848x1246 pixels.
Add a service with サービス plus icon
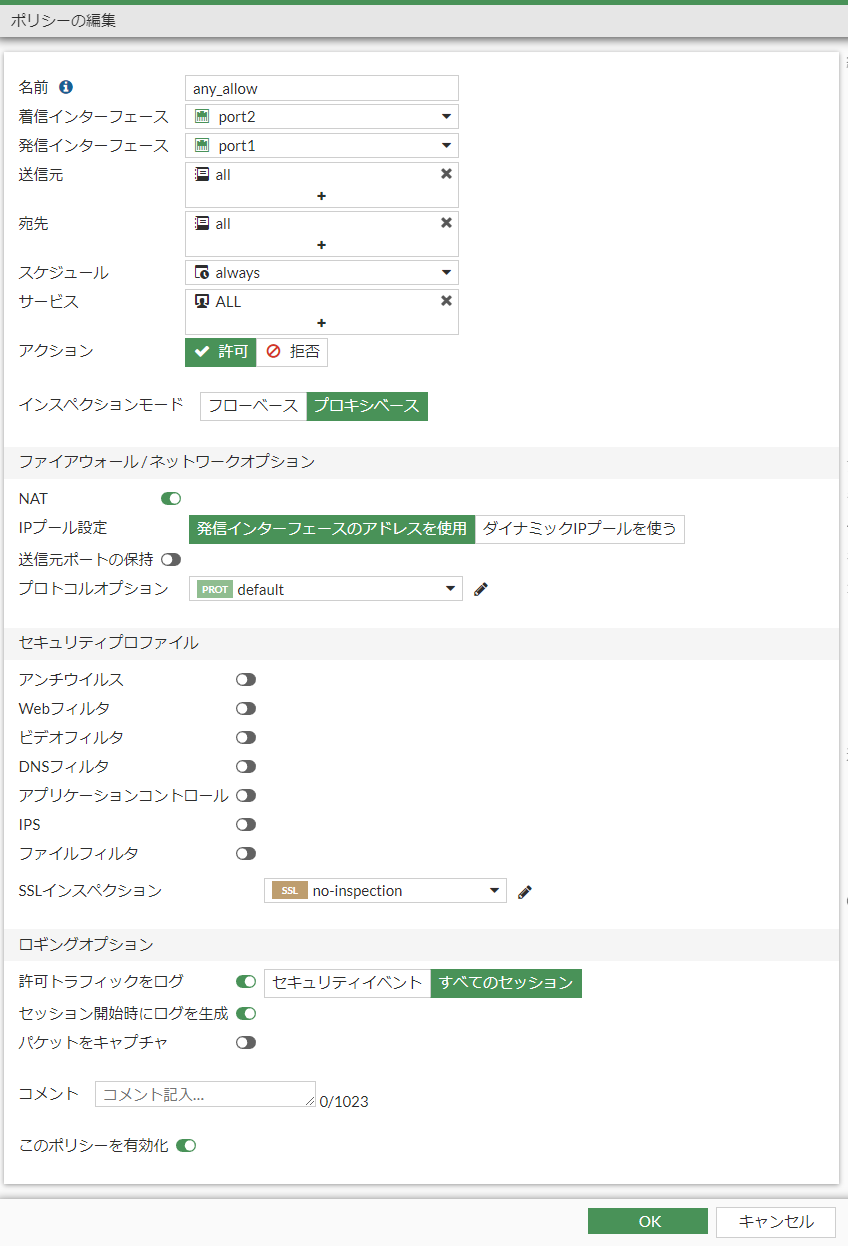321,323
